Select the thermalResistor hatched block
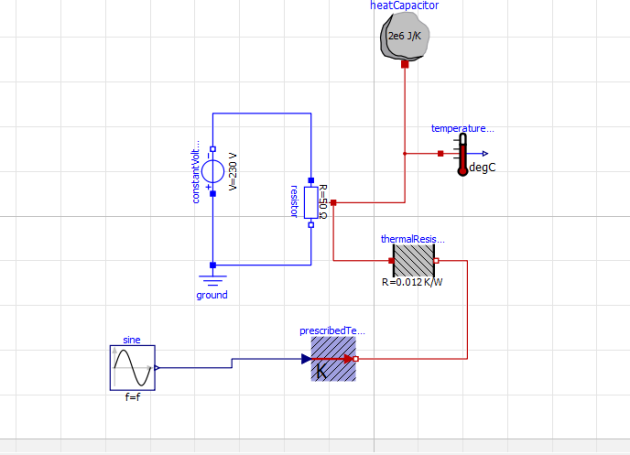This screenshot has width=630, height=455. [x=413, y=261]
